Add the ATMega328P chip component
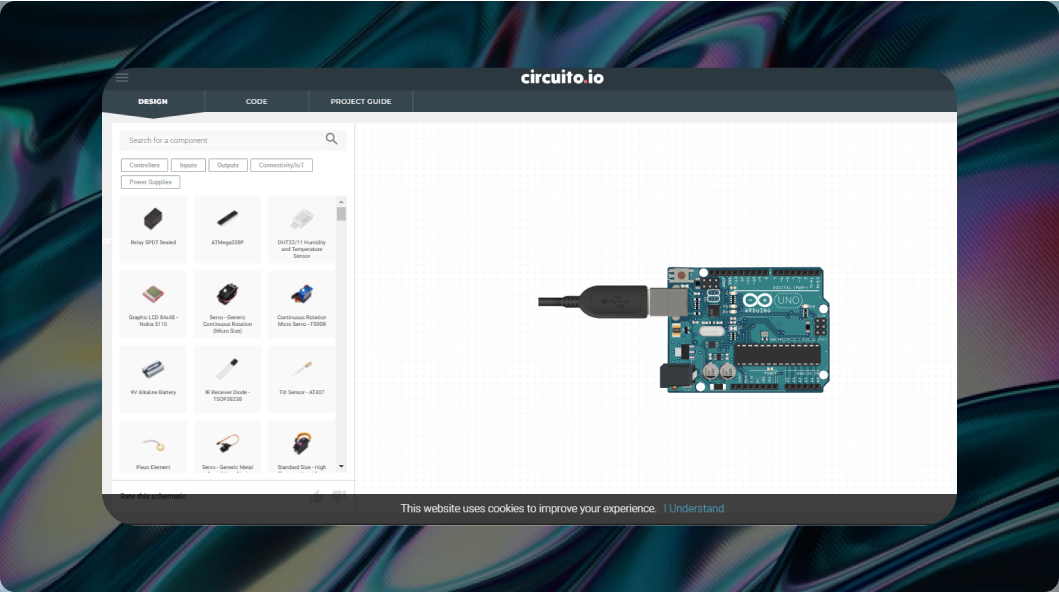 [228, 229]
